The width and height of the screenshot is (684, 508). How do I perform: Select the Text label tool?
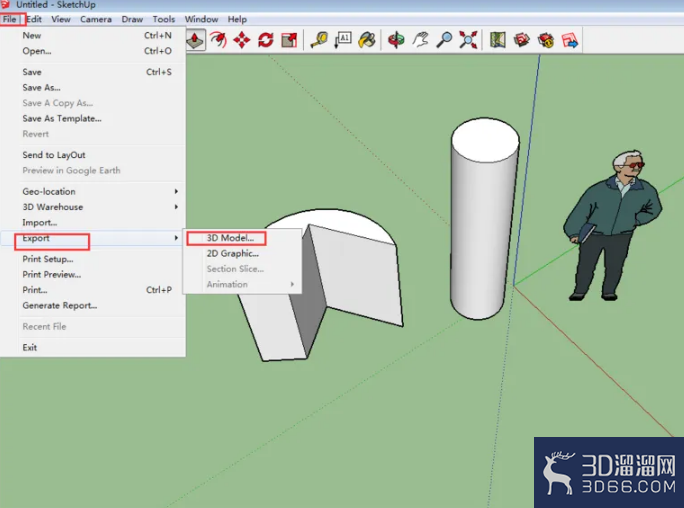[343, 40]
